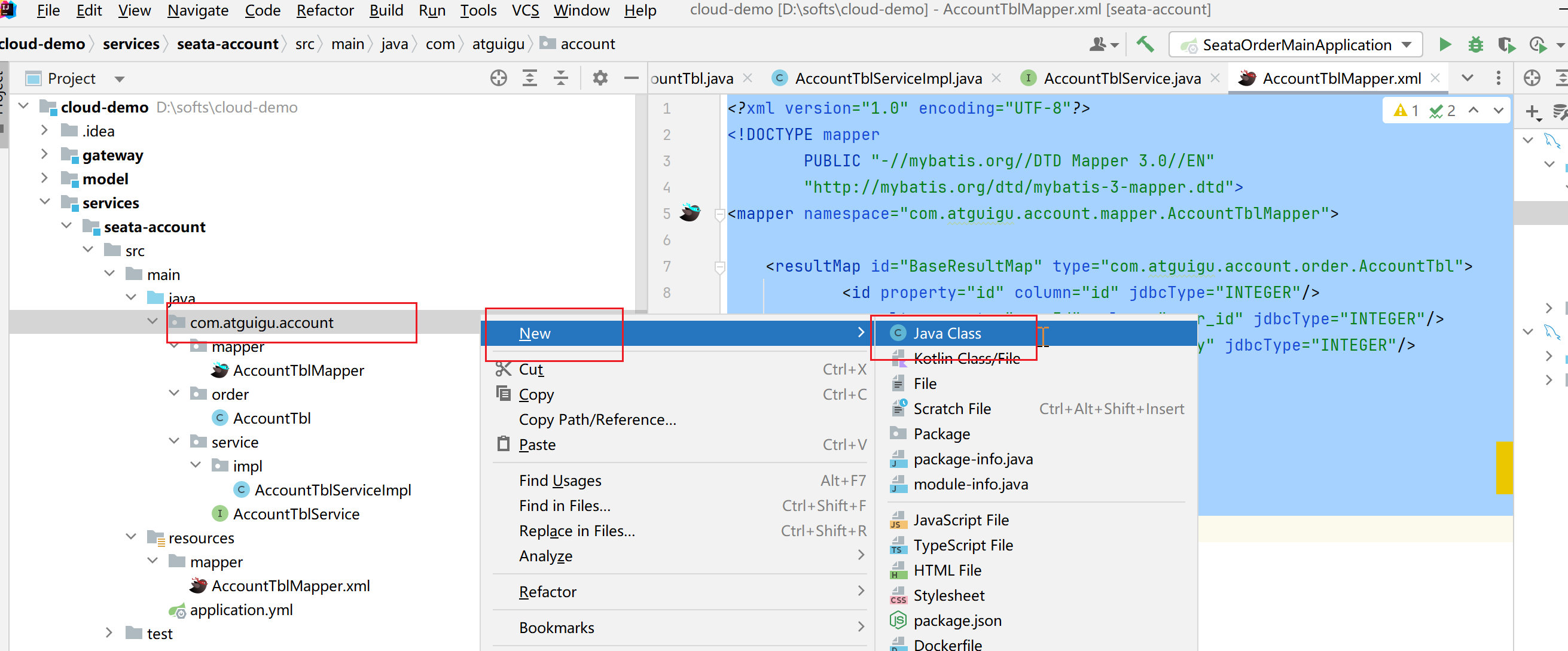Select opened file locate target icon
1568x651 pixels.
click(499, 78)
